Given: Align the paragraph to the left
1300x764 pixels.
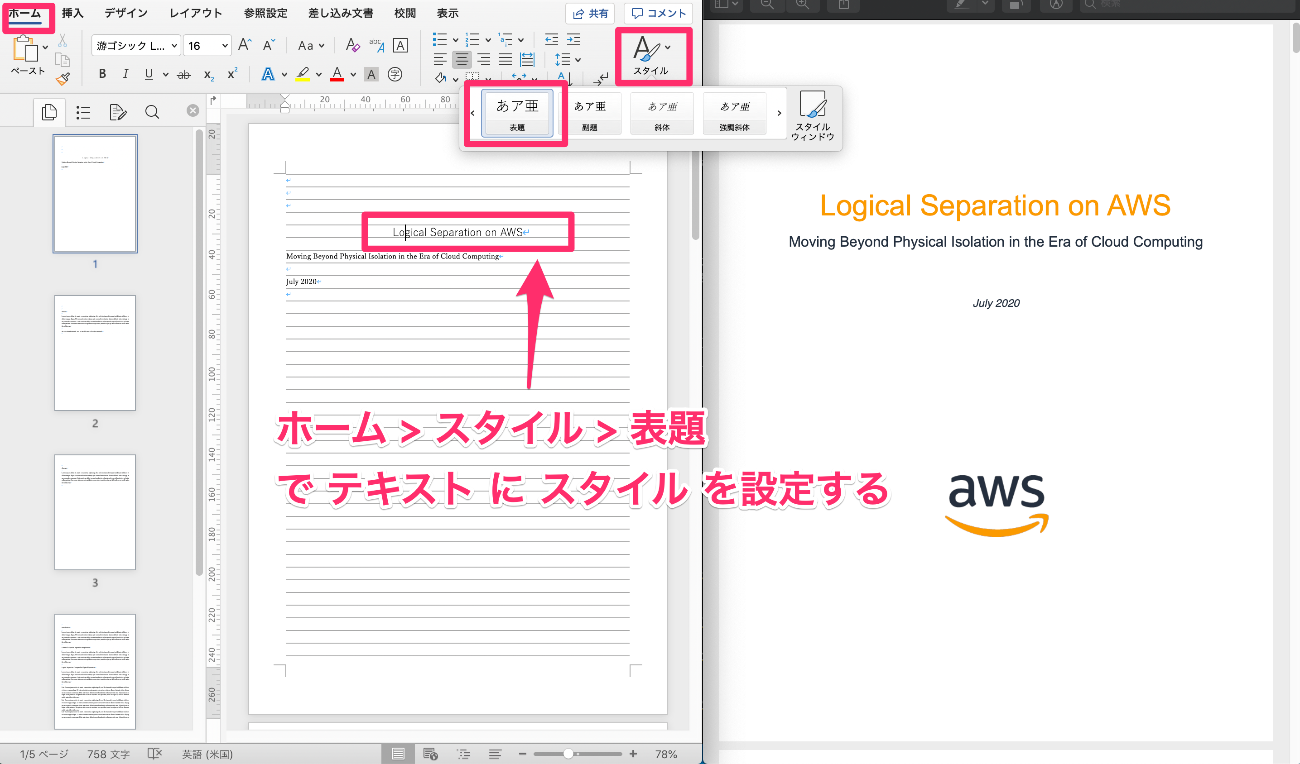Looking at the screenshot, I should pos(441,59).
